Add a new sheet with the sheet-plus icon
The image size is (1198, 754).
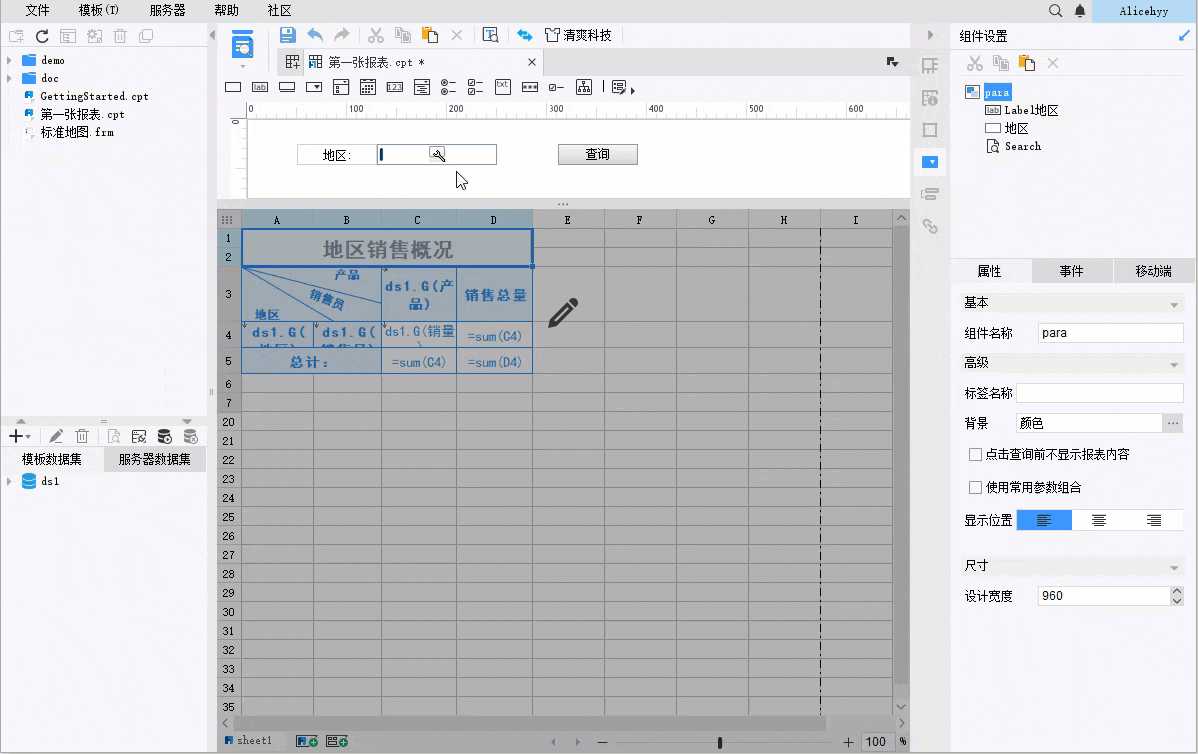(x=307, y=741)
